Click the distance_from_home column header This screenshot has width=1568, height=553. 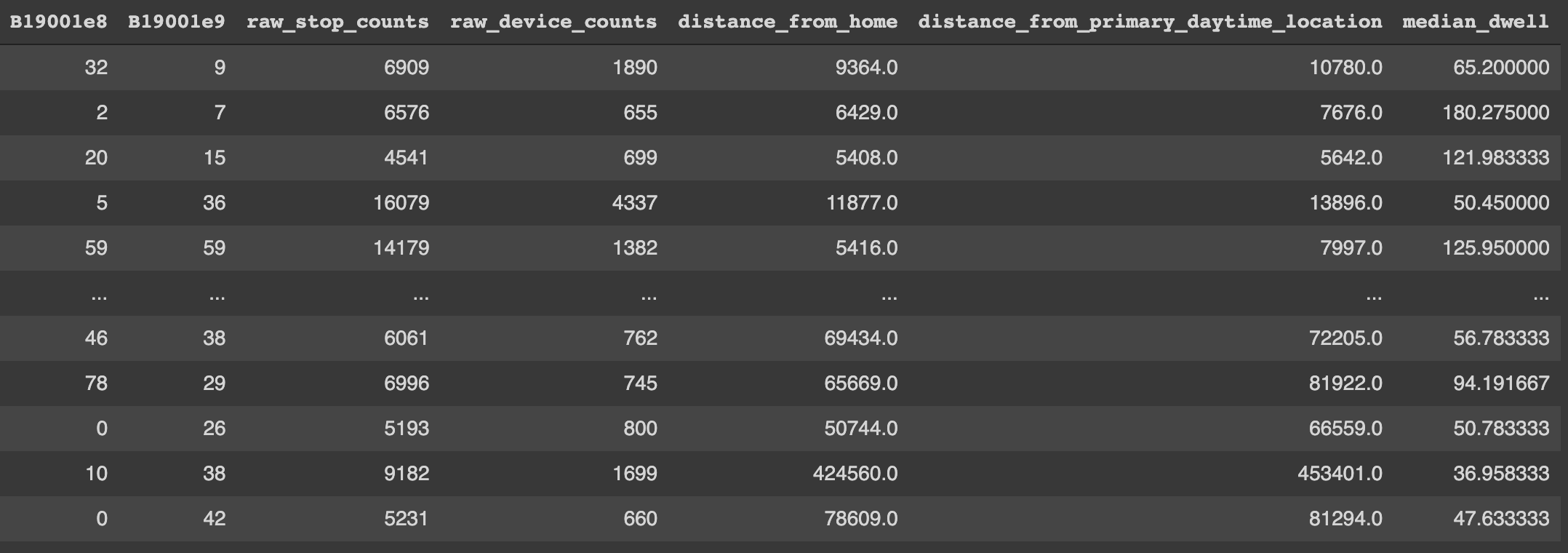pyautogui.click(x=787, y=22)
